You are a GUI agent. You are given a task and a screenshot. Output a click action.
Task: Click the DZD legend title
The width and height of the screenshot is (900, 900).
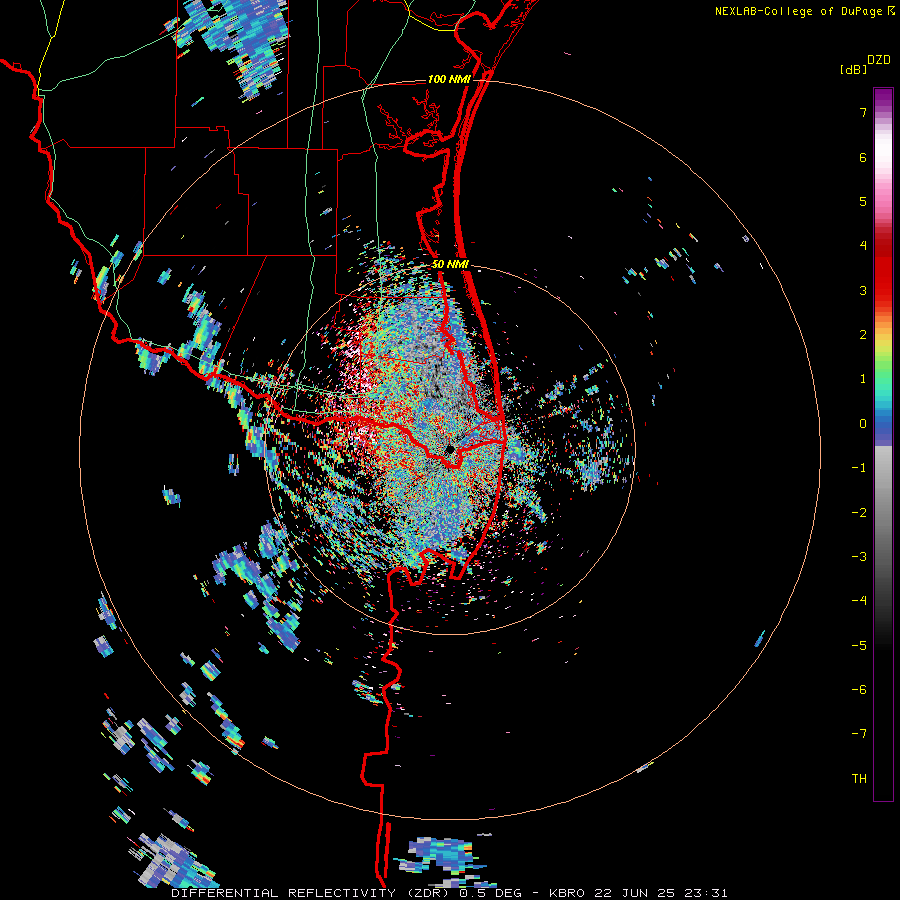[879, 60]
